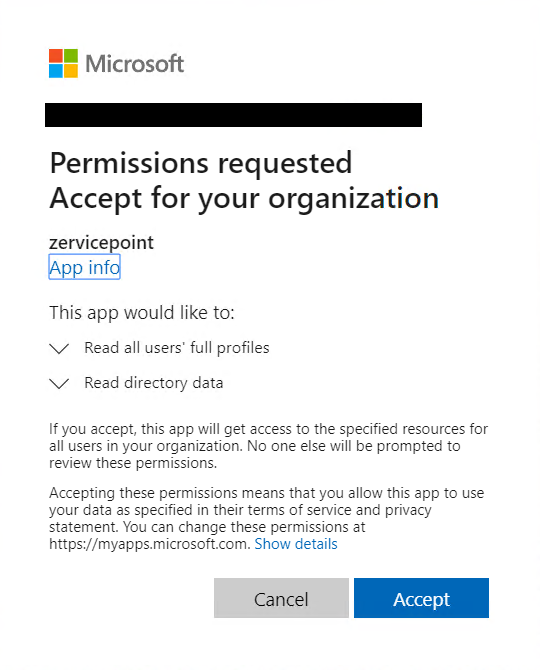Viewport: 540px width, 670px height.
Task: Cancel the permissions request
Action: [x=281, y=598]
